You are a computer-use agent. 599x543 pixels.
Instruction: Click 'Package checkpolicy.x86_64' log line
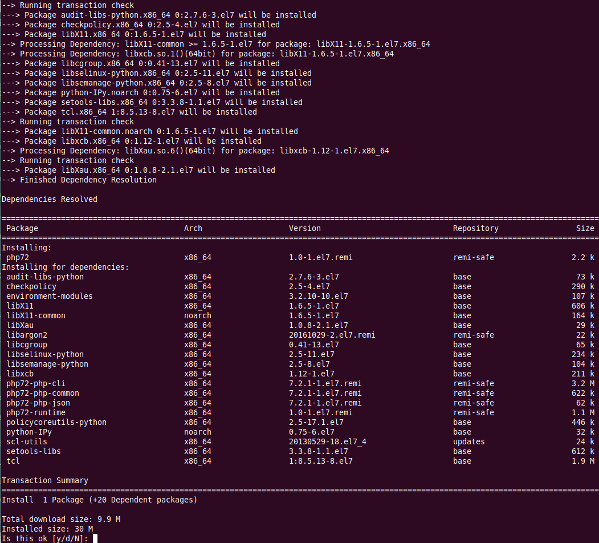click(141, 24)
